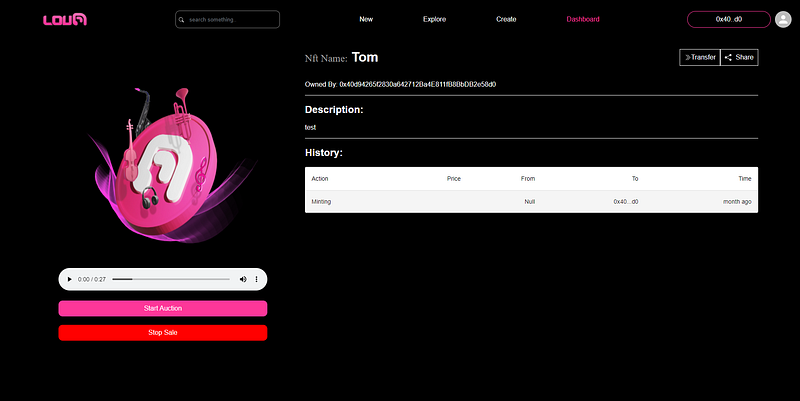Click the 0x40...d0 address in history table
This screenshot has width=800, height=401.
626,202
